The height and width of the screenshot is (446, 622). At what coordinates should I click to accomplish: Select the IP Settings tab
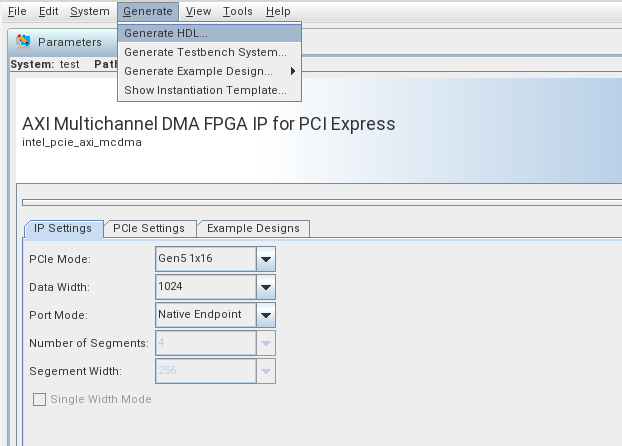pyautogui.click(x=63, y=228)
